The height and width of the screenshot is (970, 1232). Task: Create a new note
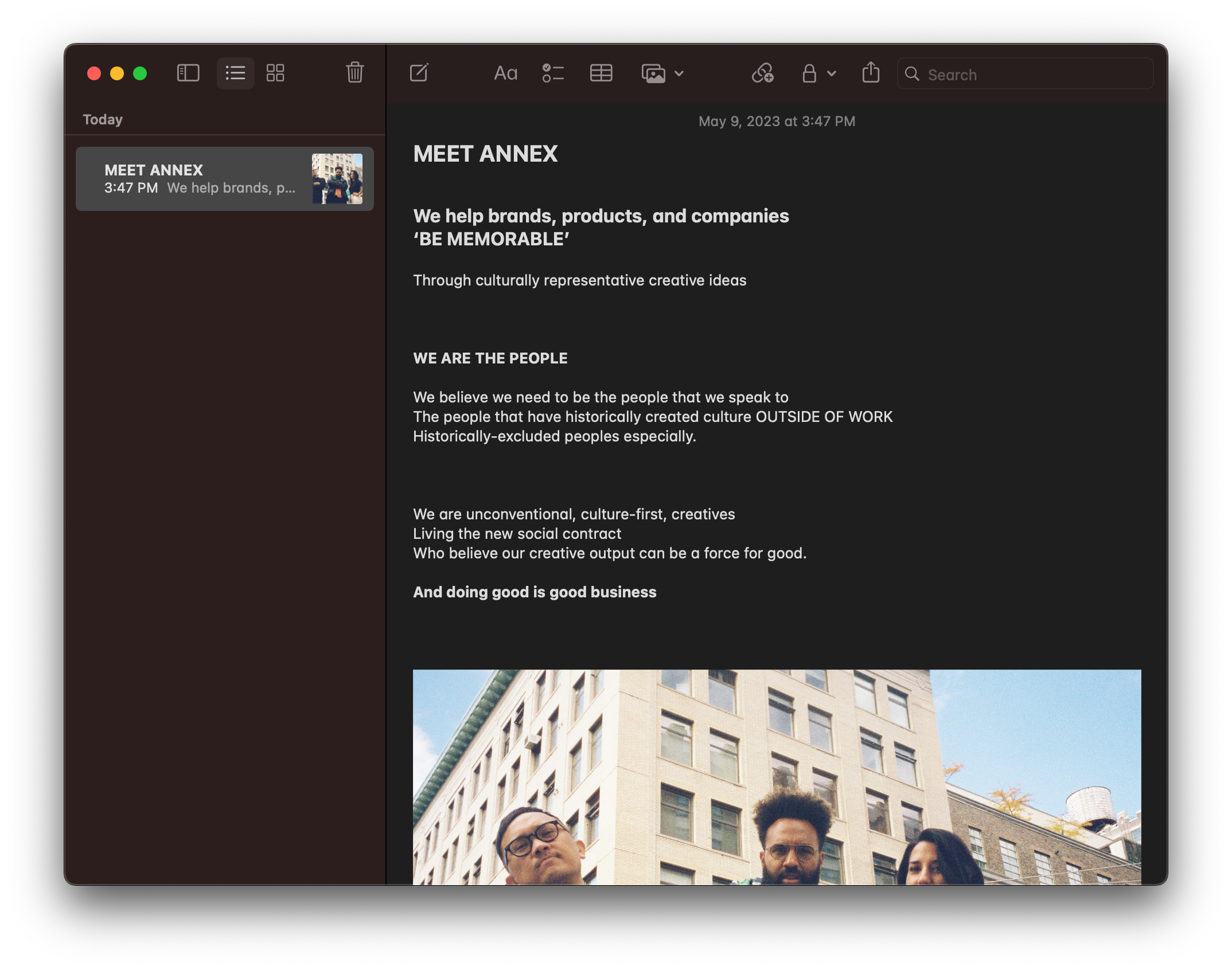pyautogui.click(x=419, y=73)
